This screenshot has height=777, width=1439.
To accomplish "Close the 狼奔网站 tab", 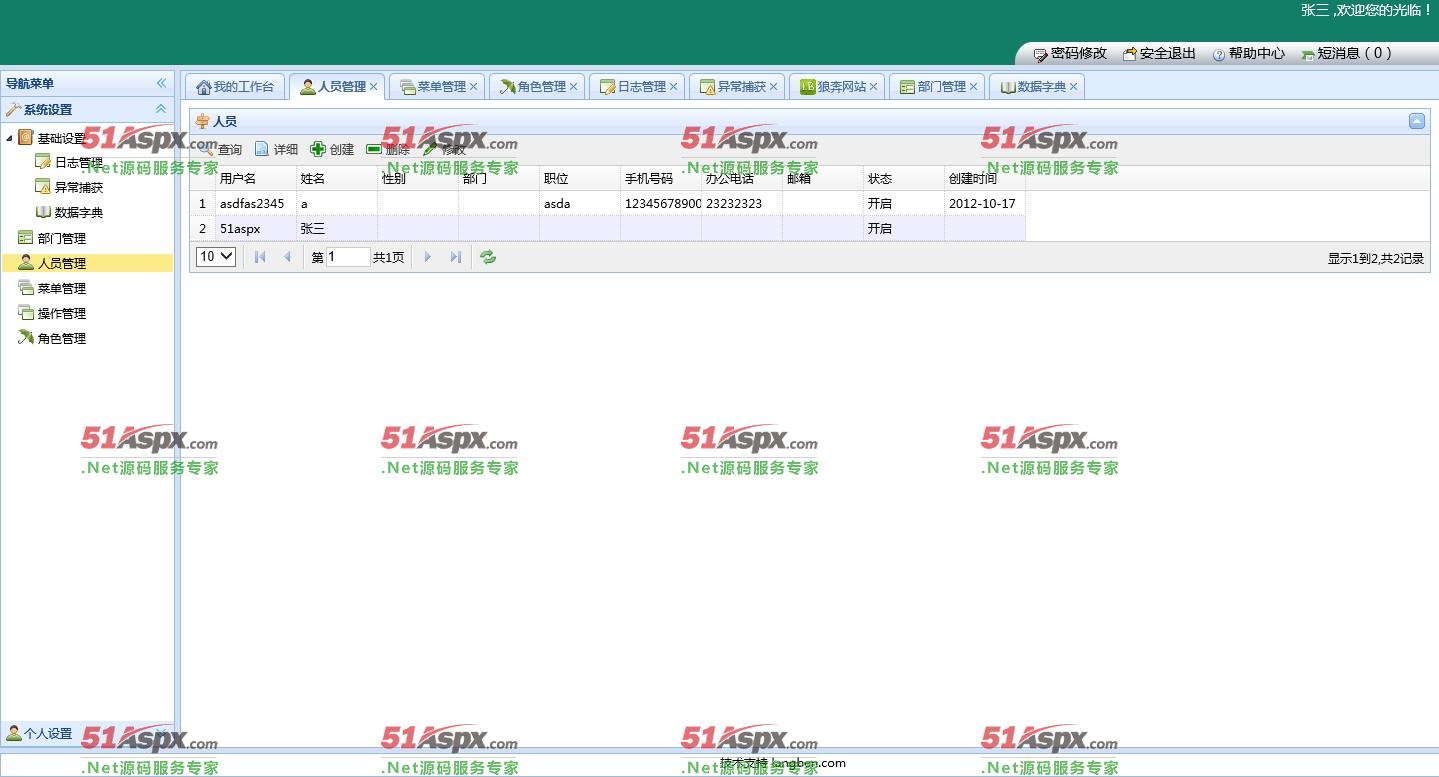I will [874, 87].
